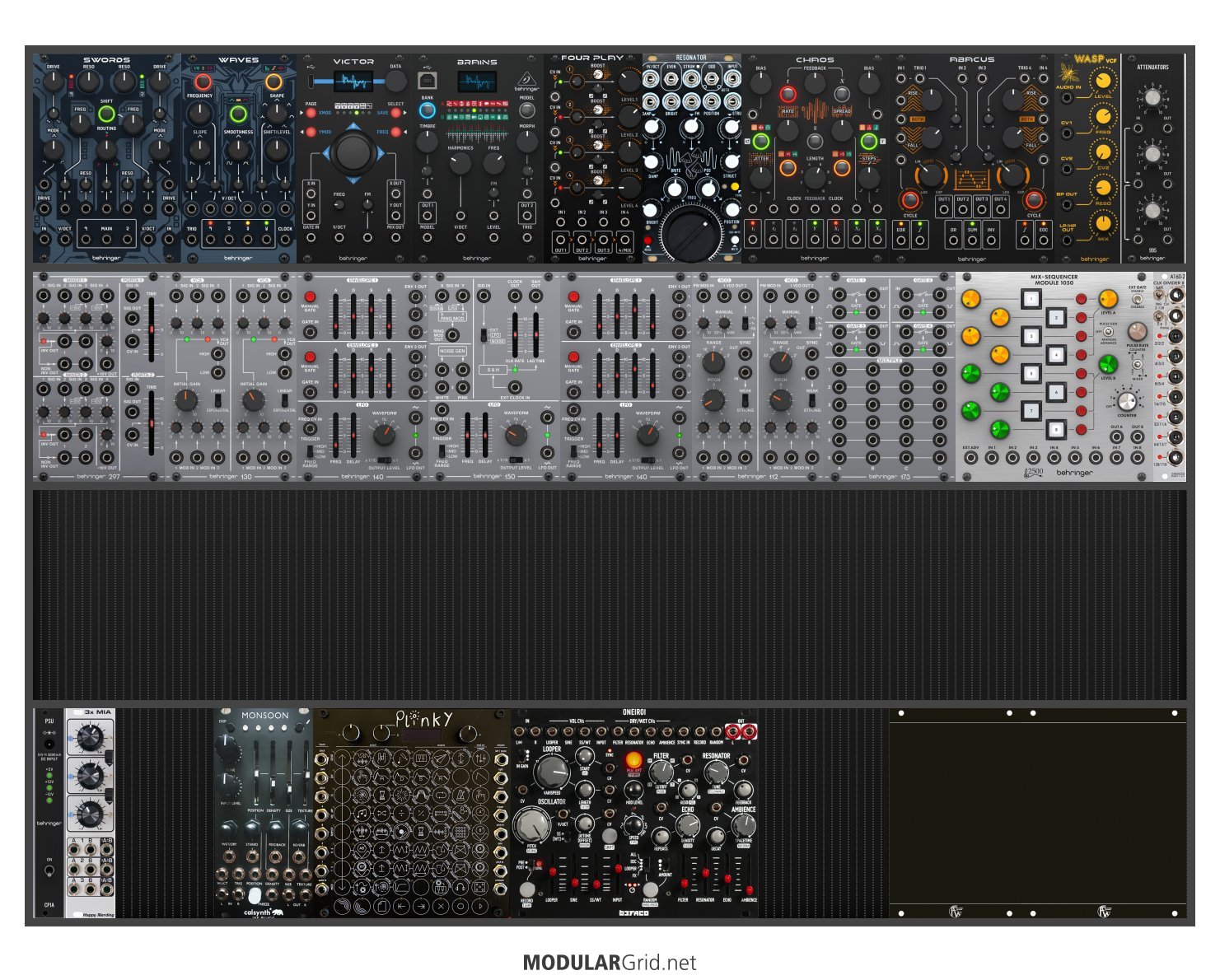Tap the dice pad on Plinky
Screen dimensions: 1220x980
point(480,888)
